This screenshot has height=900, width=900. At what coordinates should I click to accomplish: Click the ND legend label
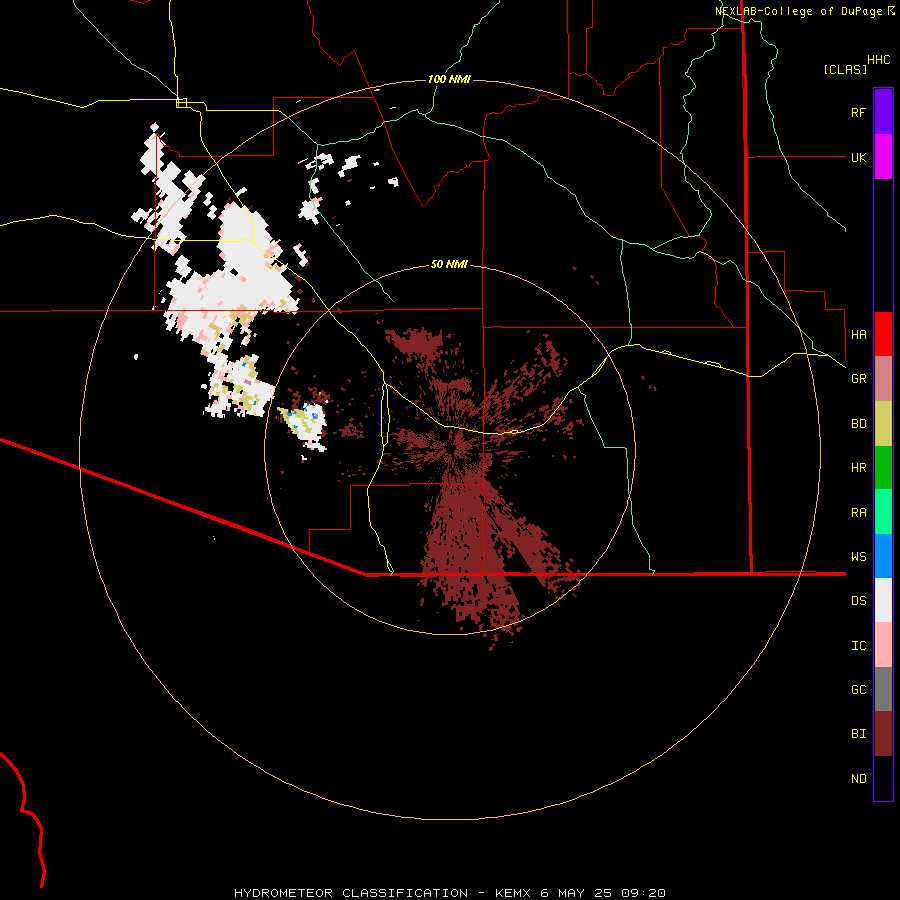858,779
